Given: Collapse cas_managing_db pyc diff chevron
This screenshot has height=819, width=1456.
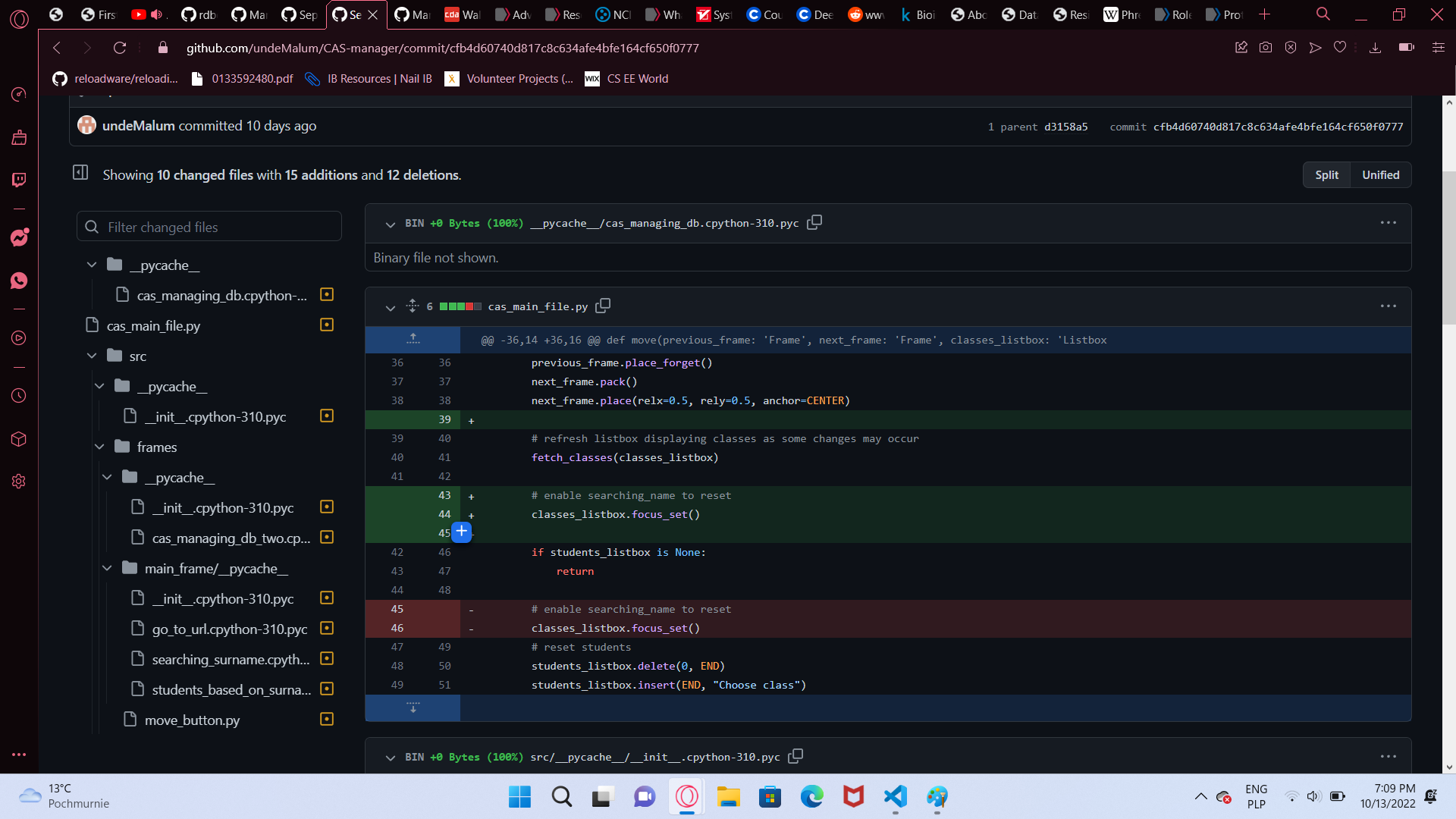Looking at the screenshot, I should click(x=390, y=224).
